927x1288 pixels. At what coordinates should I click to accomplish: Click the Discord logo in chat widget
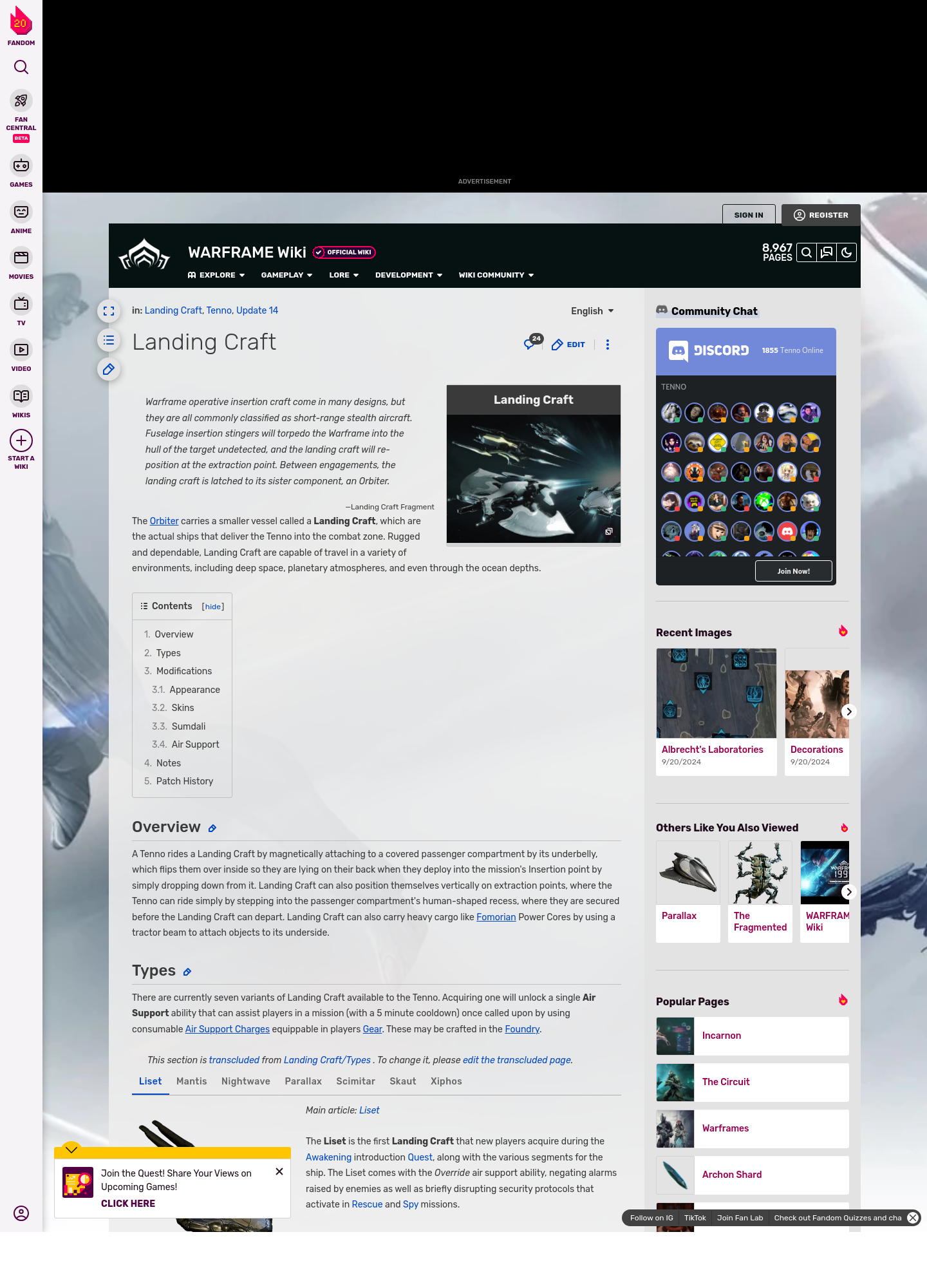pyautogui.click(x=709, y=351)
